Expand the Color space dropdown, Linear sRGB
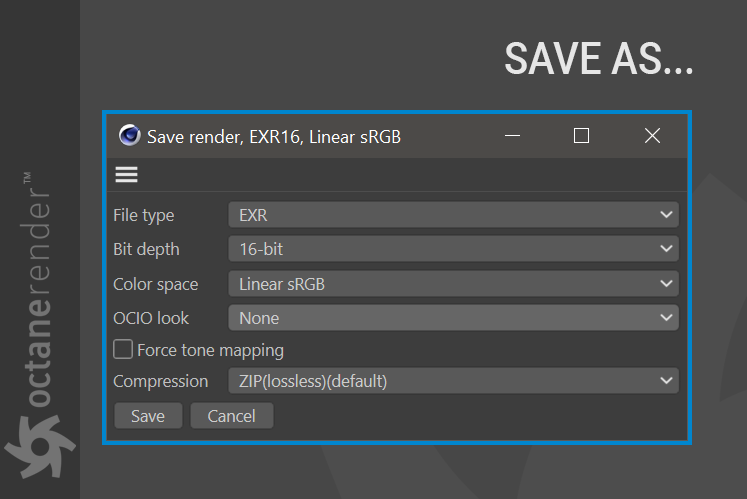747x499 pixels. pyautogui.click(x=453, y=284)
